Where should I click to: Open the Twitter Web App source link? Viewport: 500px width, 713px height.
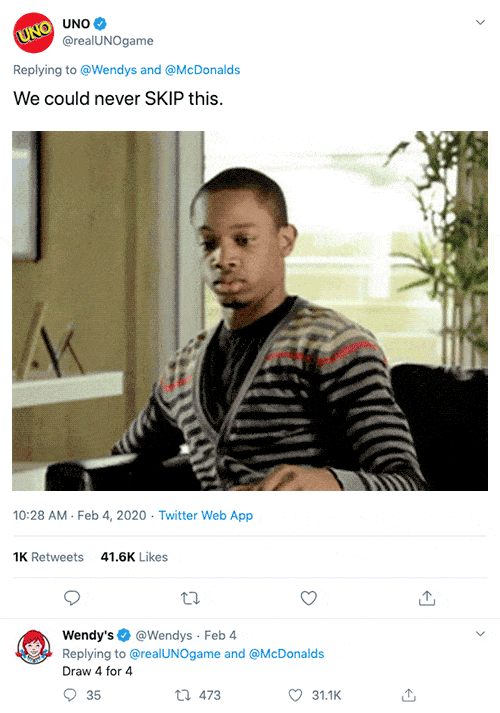click(205, 516)
